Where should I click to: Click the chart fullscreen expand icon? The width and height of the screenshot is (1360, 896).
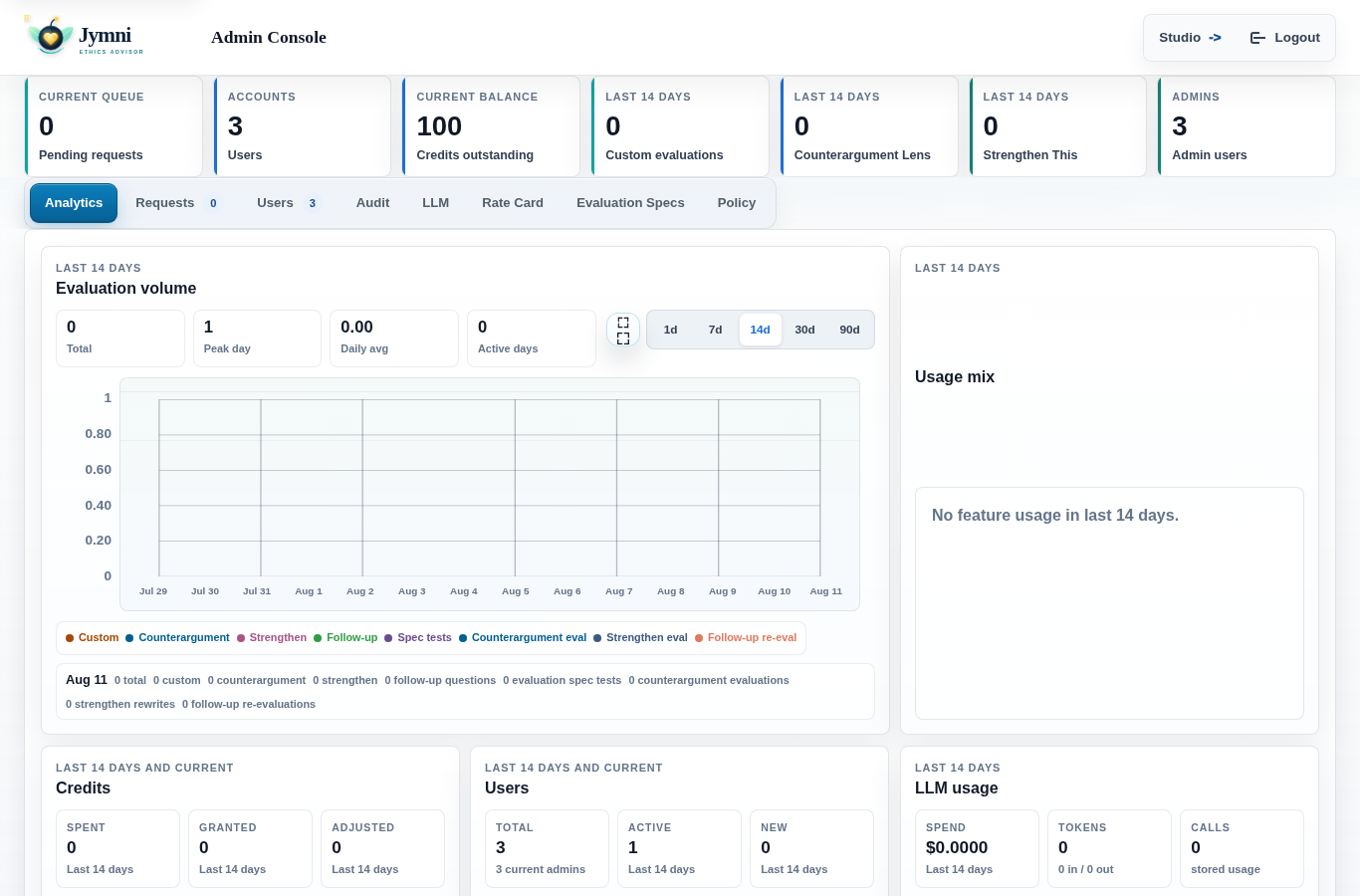click(x=623, y=330)
